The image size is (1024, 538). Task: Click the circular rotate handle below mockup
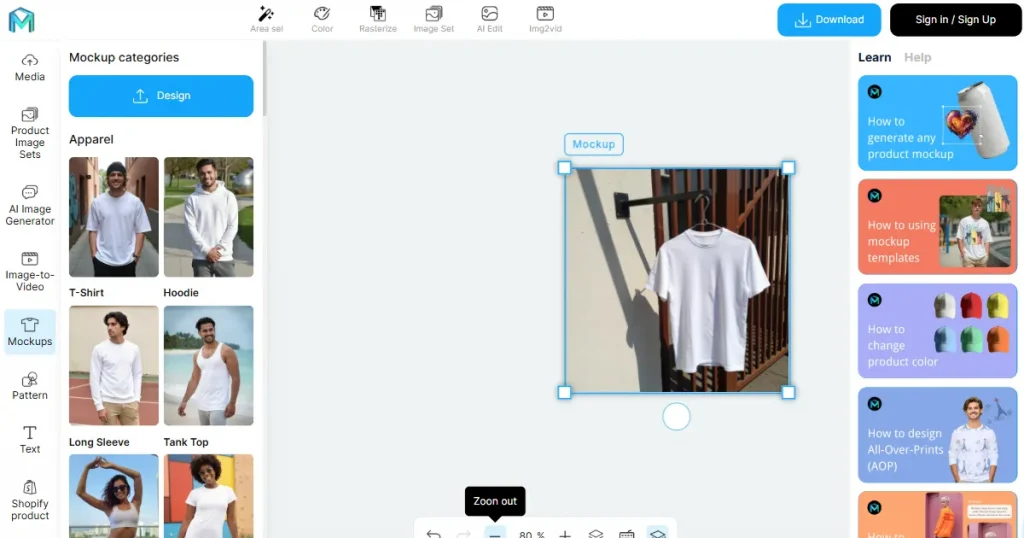pos(677,417)
